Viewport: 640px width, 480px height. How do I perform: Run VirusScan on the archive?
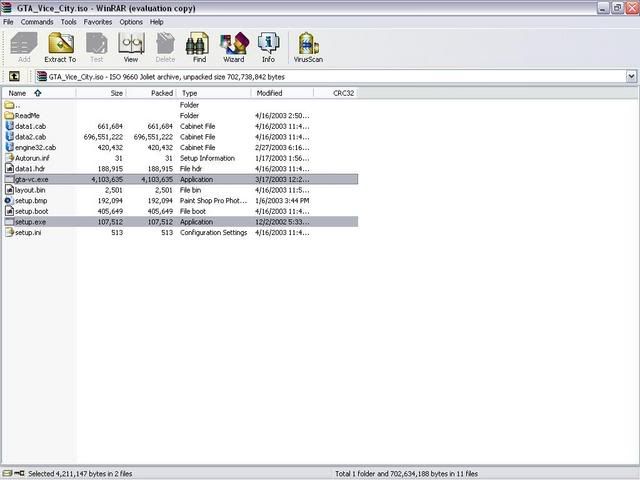click(308, 47)
